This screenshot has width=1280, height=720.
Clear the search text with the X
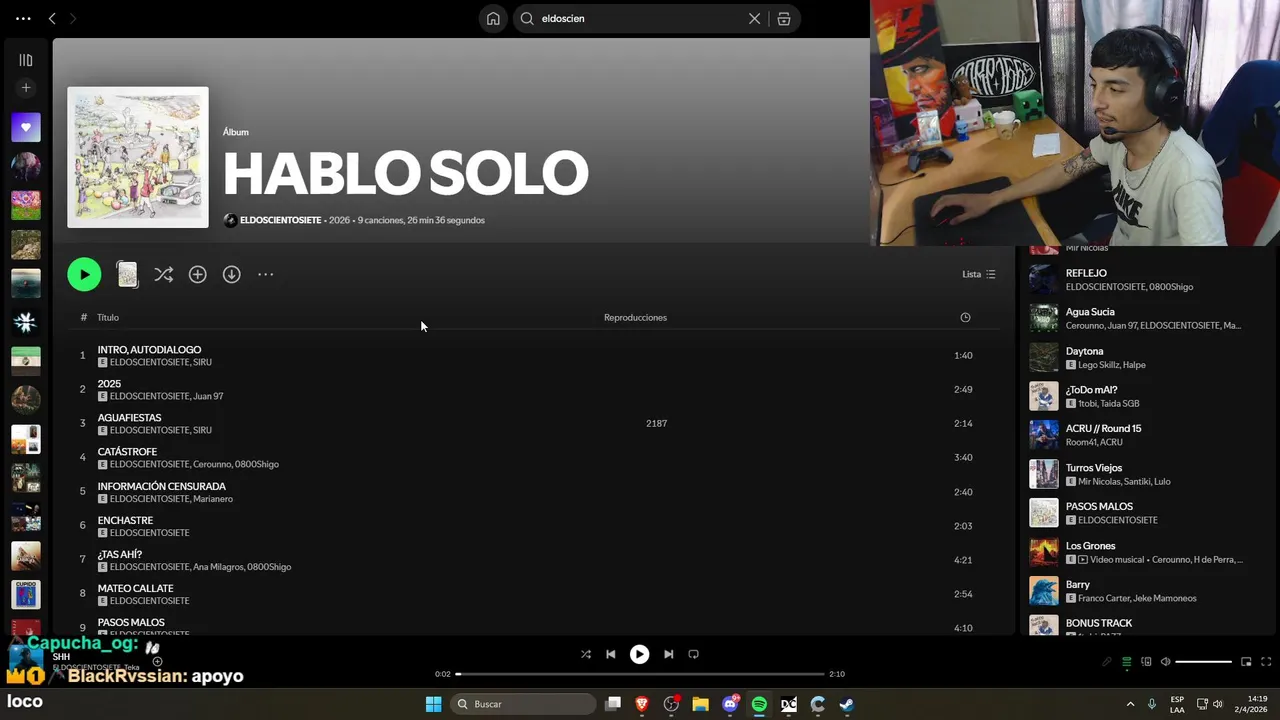pyautogui.click(x=755, y=18)
